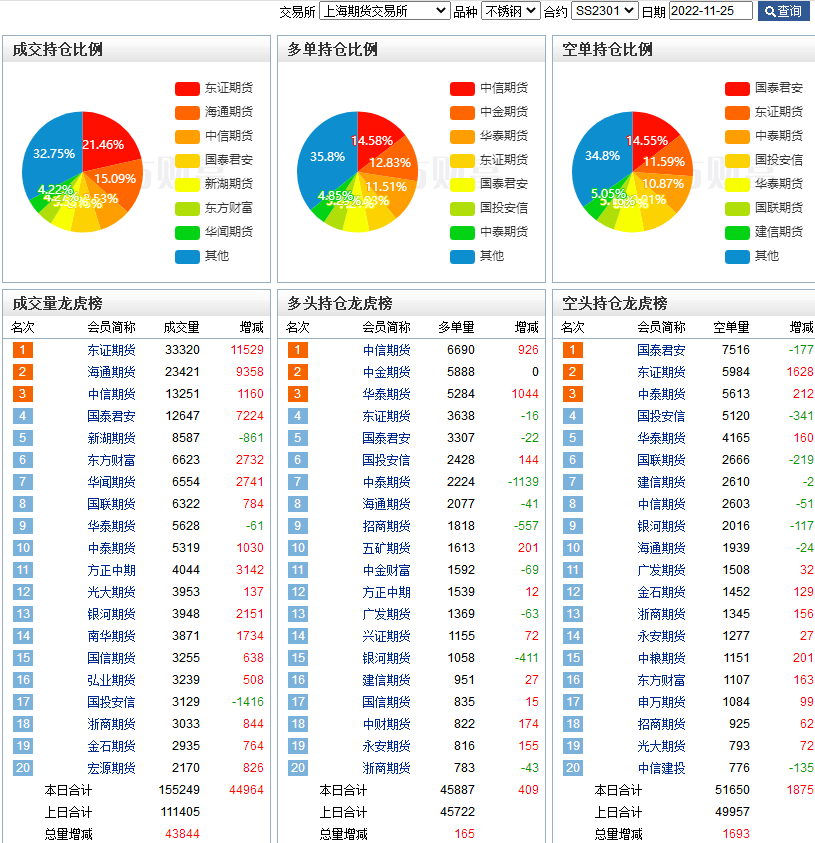The width and height of the screenshot is (815, 843).
Task: Click rank 10 badge in 多头持仓龙虎榜
Action: point(298,548)
